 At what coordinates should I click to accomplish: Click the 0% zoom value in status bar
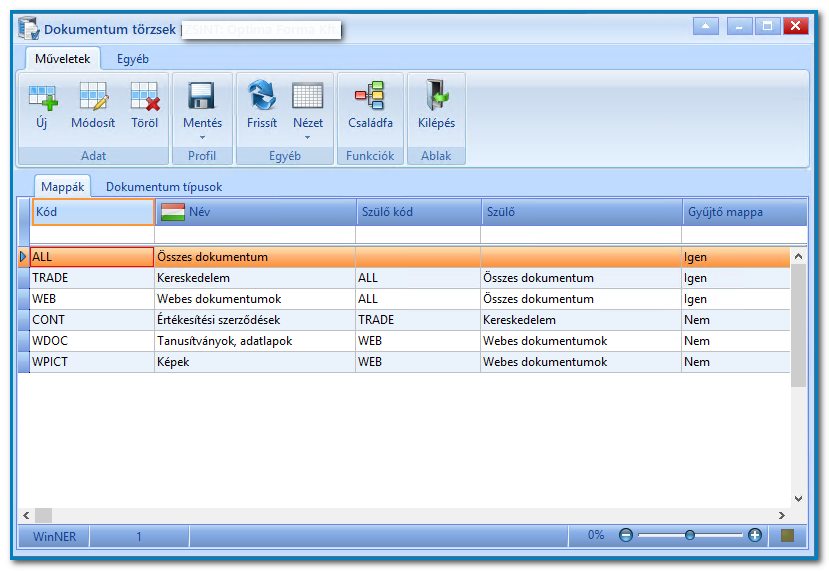(596, 535)
